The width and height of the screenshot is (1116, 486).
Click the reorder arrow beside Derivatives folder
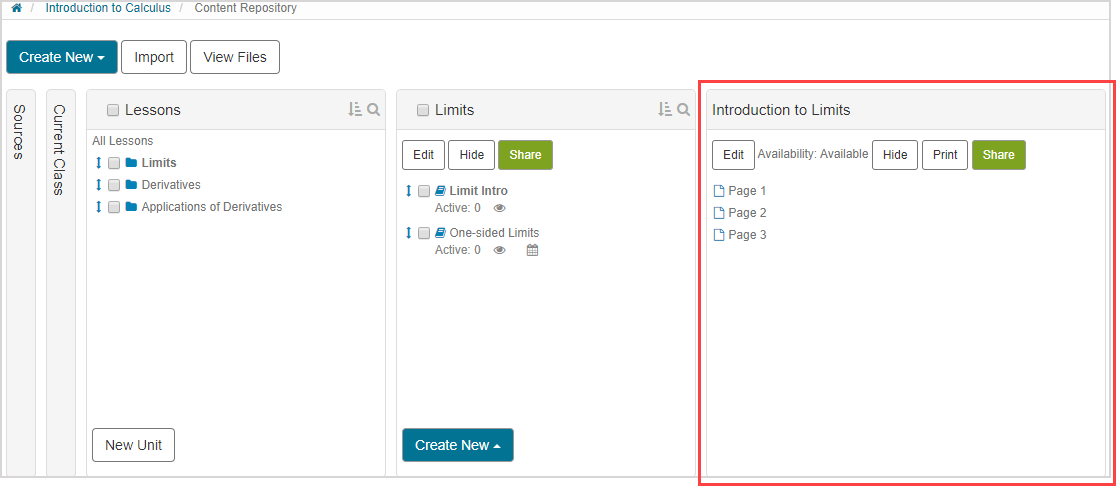click(x=98, y=185)
